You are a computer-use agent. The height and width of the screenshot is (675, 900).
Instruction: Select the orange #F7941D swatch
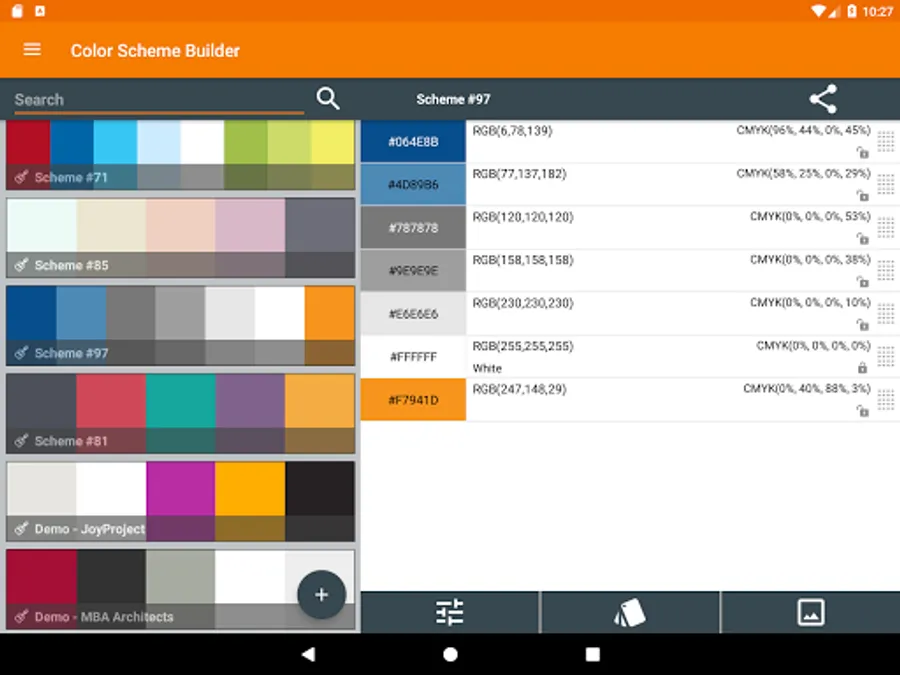pyautogui.click(x=413, y=399)
